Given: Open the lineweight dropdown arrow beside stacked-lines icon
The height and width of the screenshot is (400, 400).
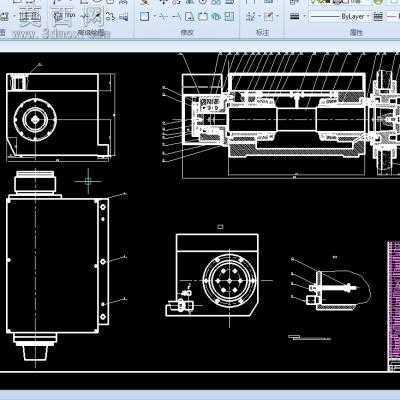Looking at the screenshot, I should [304, 16].
